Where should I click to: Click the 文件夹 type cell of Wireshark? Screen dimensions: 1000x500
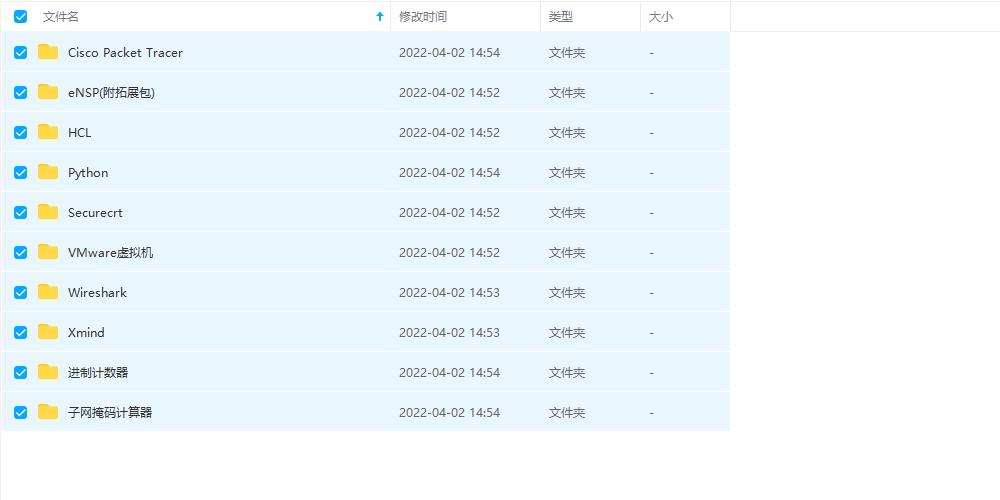pyautogui.click(x=567, y=293)
